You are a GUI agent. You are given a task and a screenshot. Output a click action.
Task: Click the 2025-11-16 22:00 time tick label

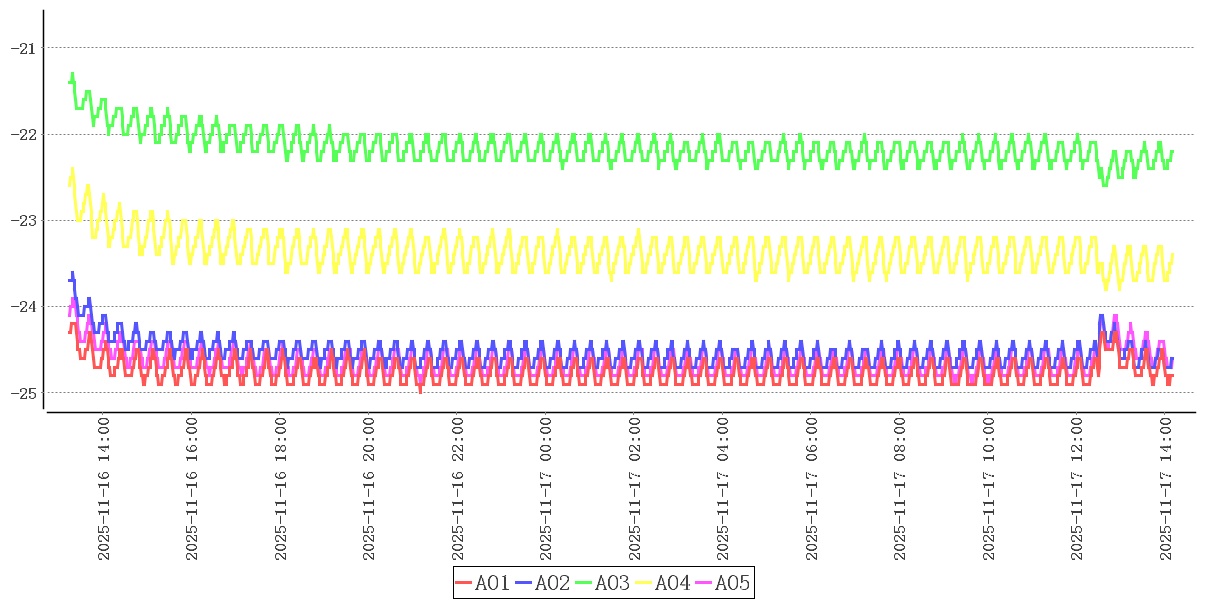tap(458, 490)
